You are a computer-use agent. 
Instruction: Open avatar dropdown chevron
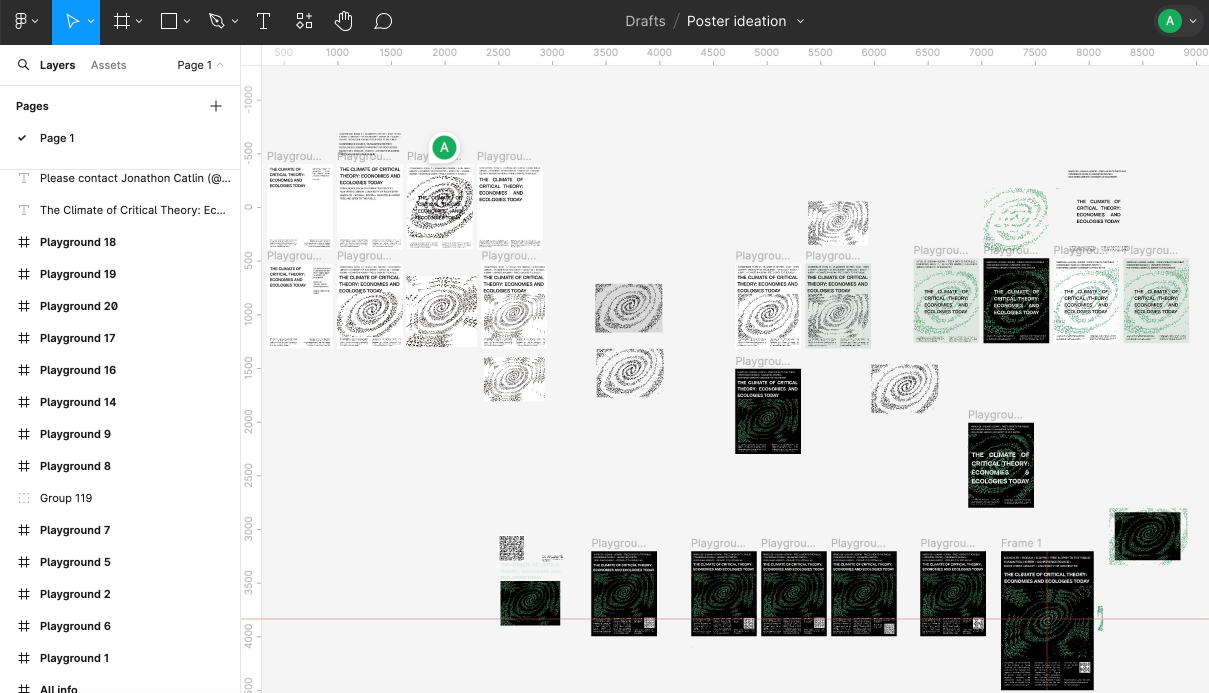(1193, 22)
